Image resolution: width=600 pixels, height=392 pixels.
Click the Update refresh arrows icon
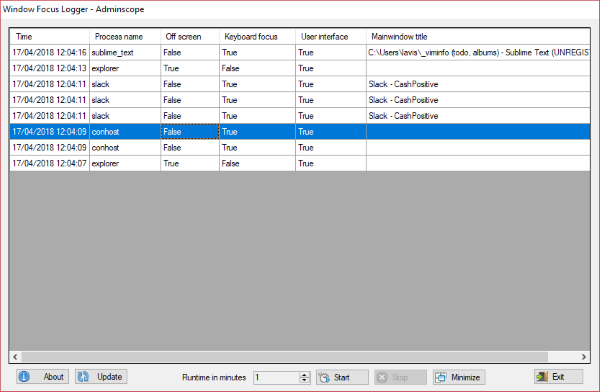click(83, 377)
